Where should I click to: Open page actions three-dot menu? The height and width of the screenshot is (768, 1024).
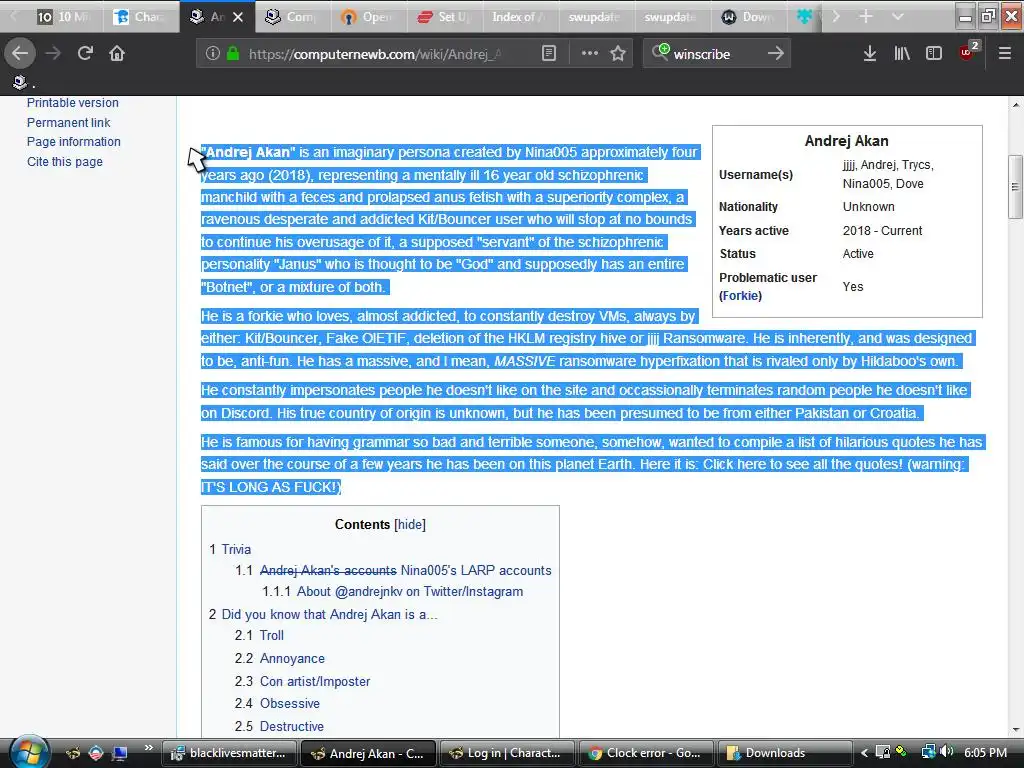[589, 54]
